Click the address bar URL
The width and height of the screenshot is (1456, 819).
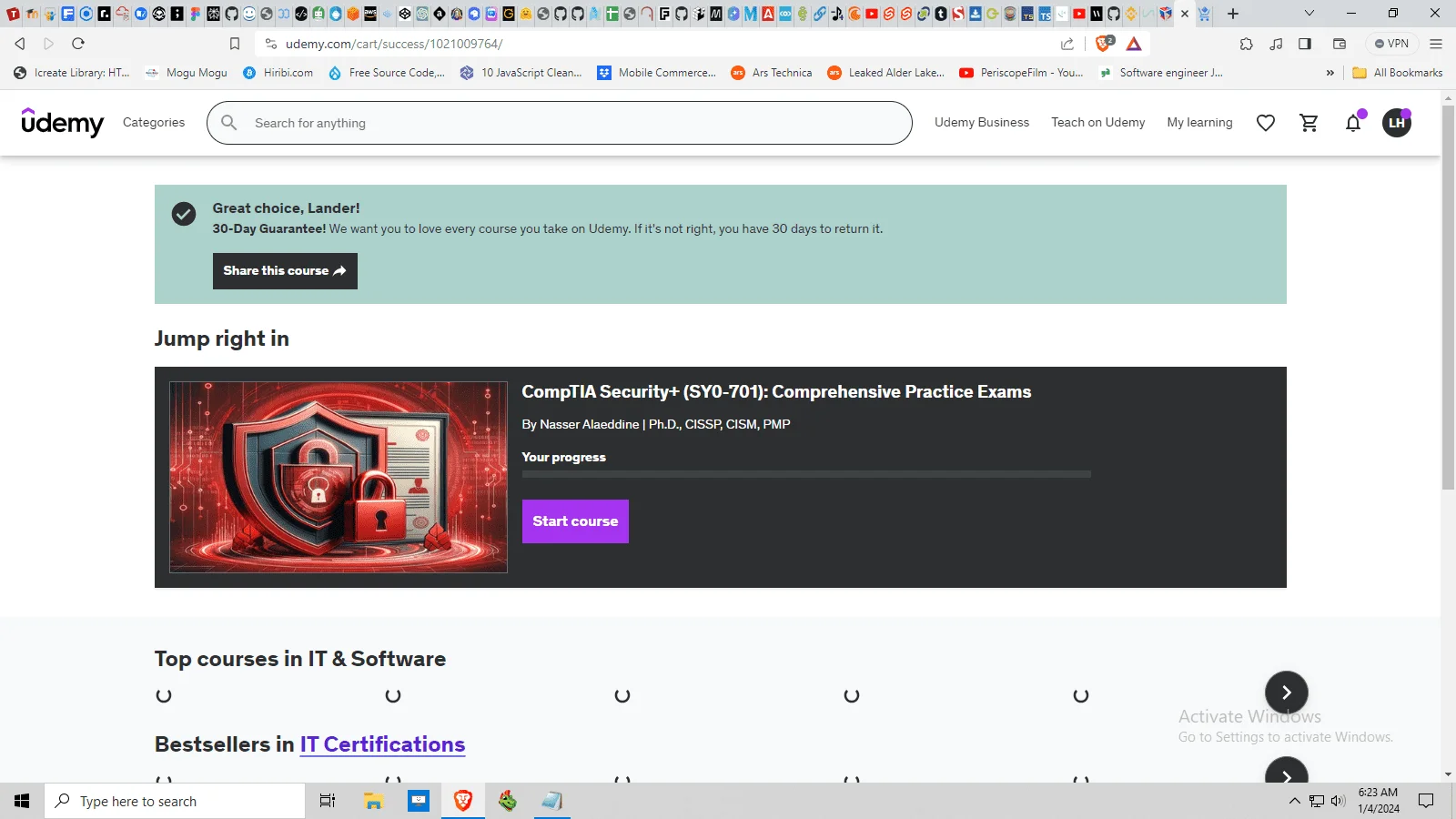point(394,44)
